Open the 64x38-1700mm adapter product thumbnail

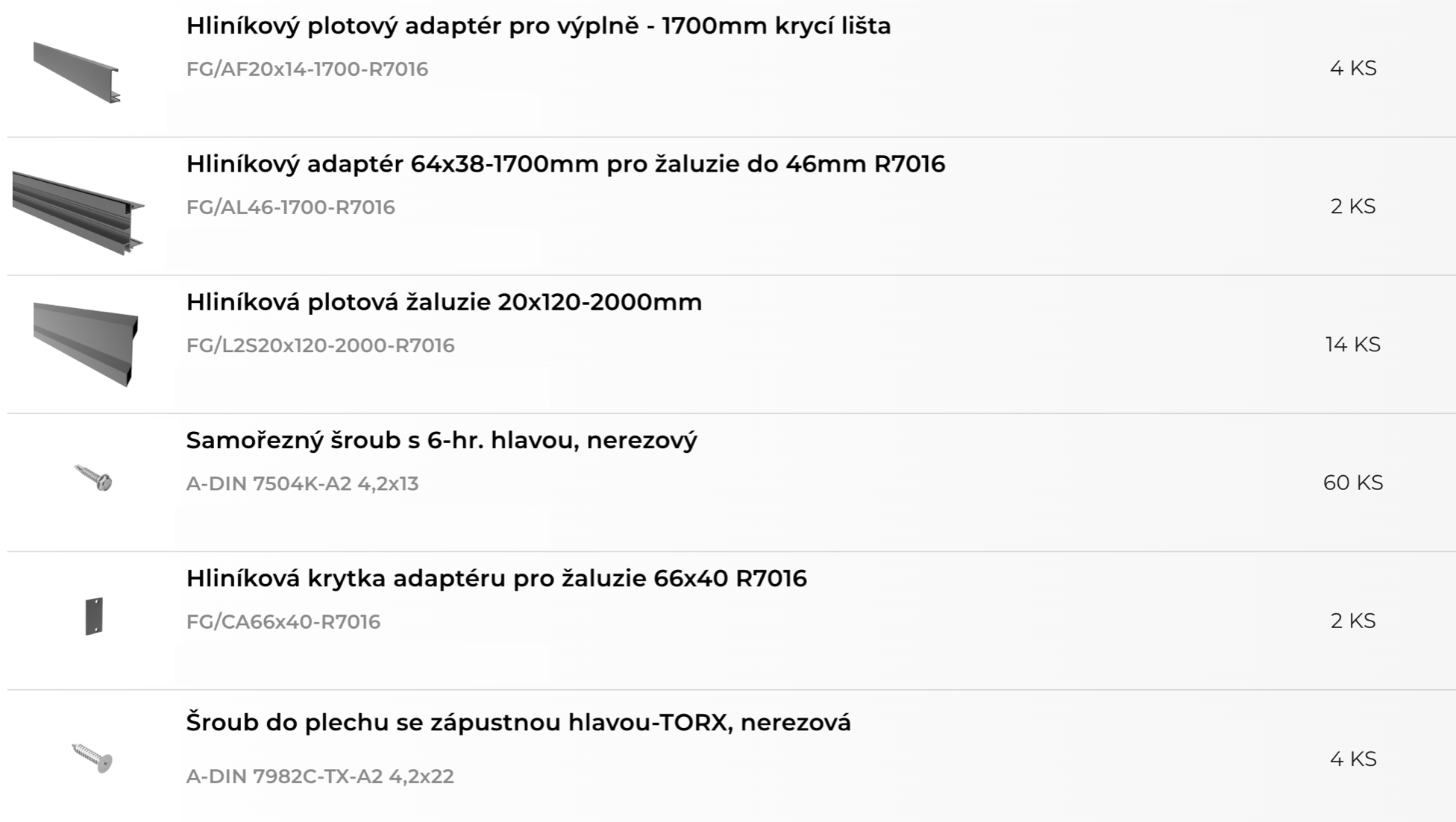point(78,213)
